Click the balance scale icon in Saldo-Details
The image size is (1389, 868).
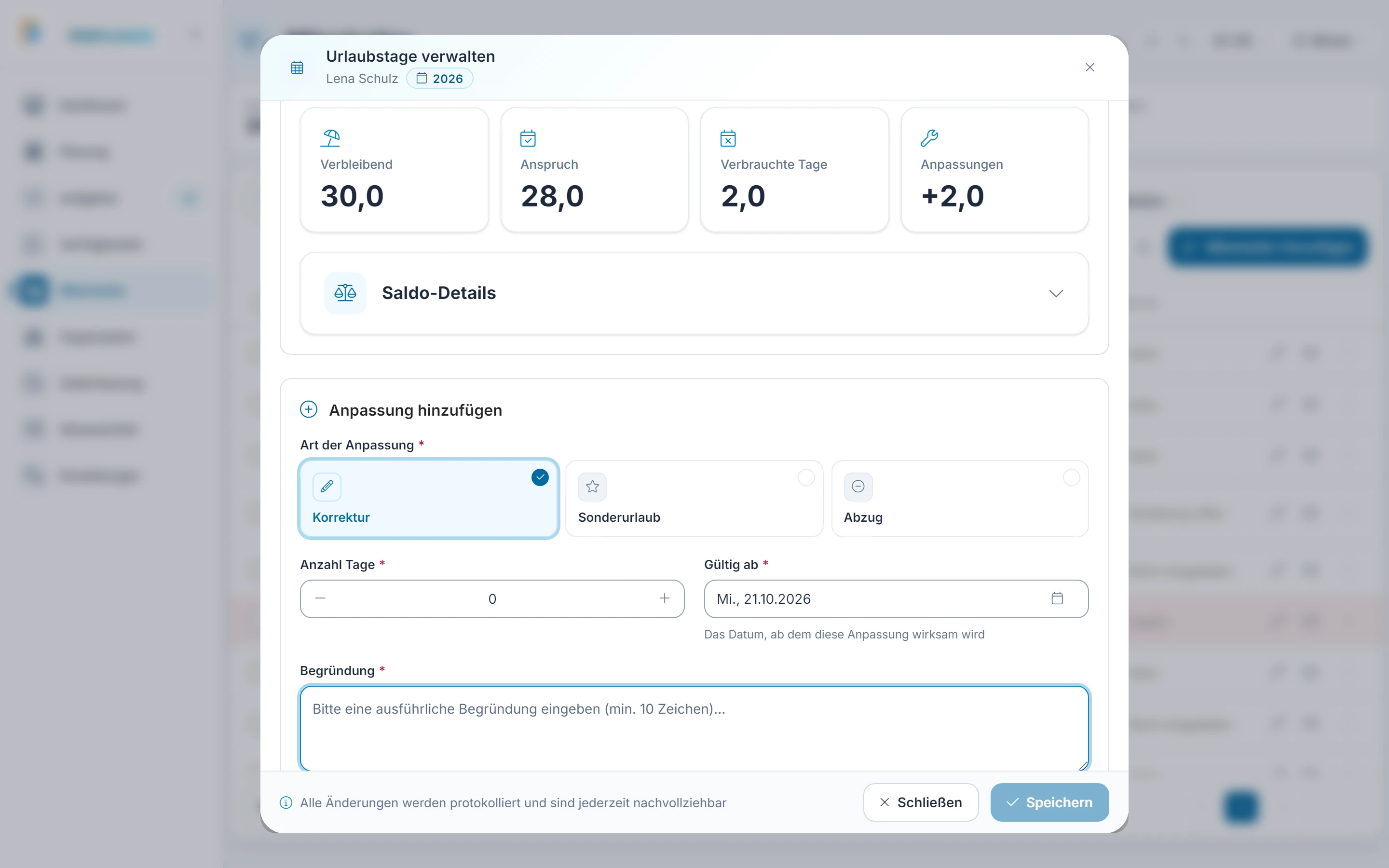[x=345, y=293]
